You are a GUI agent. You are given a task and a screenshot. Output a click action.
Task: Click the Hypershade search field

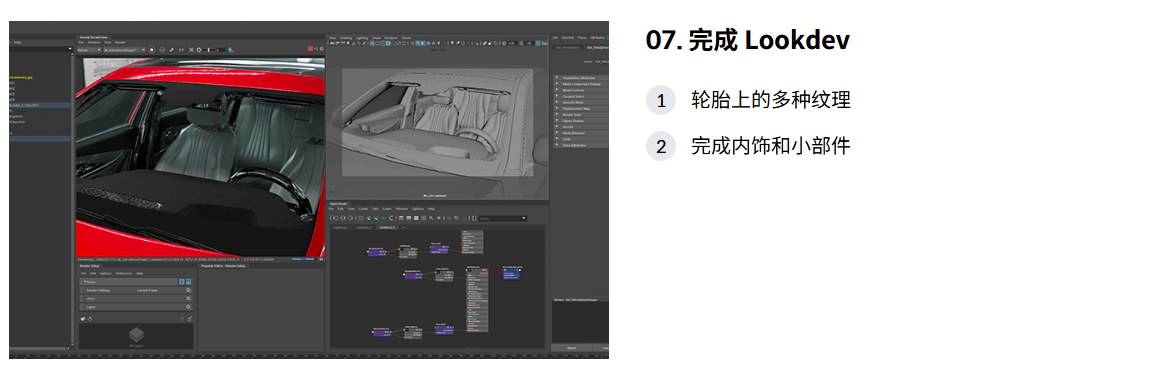pyautogui.click(x=503, y=219)
